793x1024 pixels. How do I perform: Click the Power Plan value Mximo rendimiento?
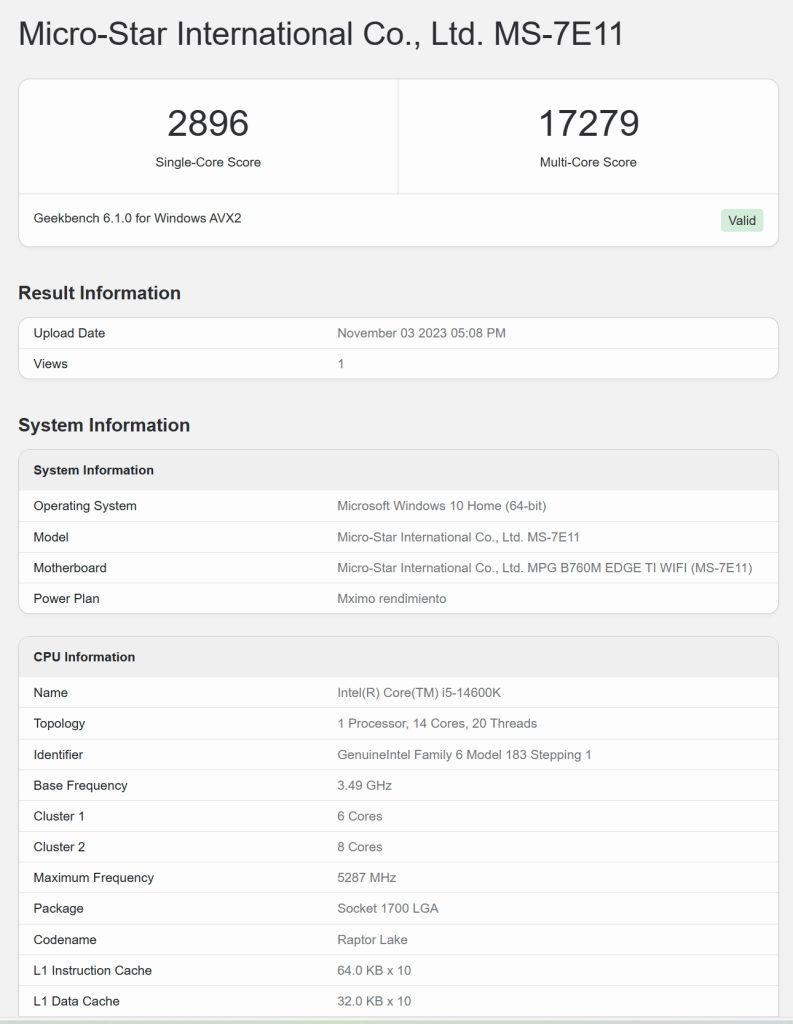392,598
